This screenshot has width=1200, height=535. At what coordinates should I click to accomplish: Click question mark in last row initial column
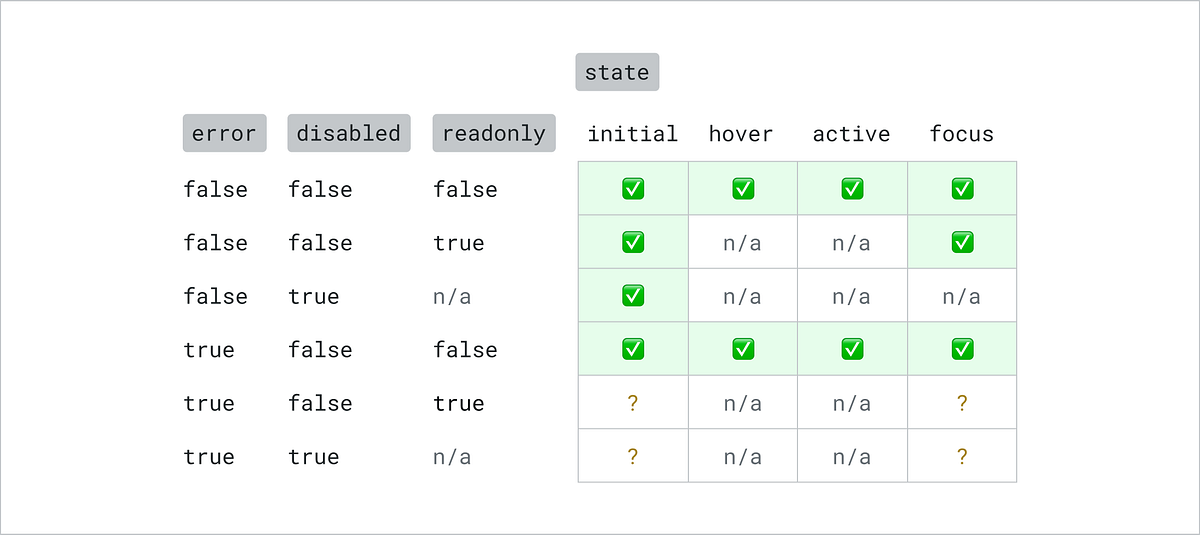633,456
